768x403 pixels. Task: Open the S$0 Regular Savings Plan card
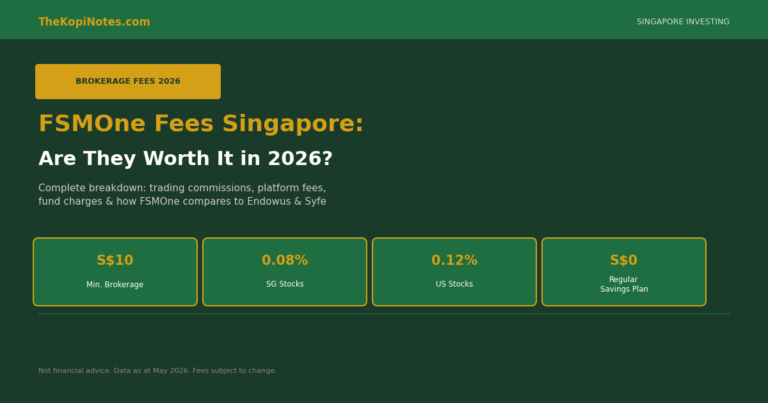(624, 272)
